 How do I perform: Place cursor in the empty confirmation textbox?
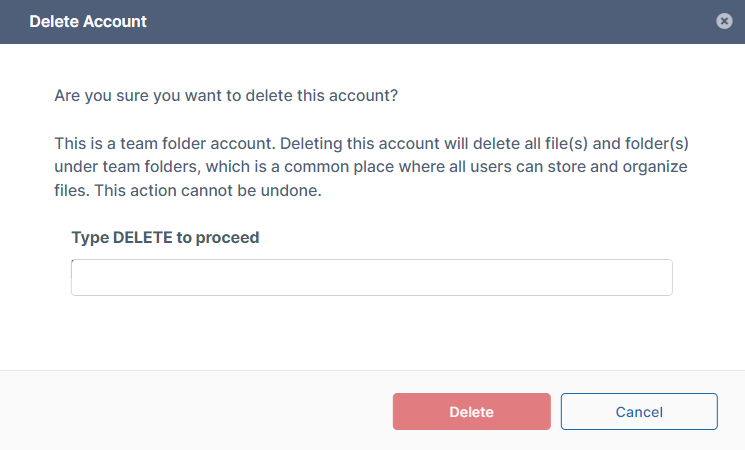pos(371,277)
